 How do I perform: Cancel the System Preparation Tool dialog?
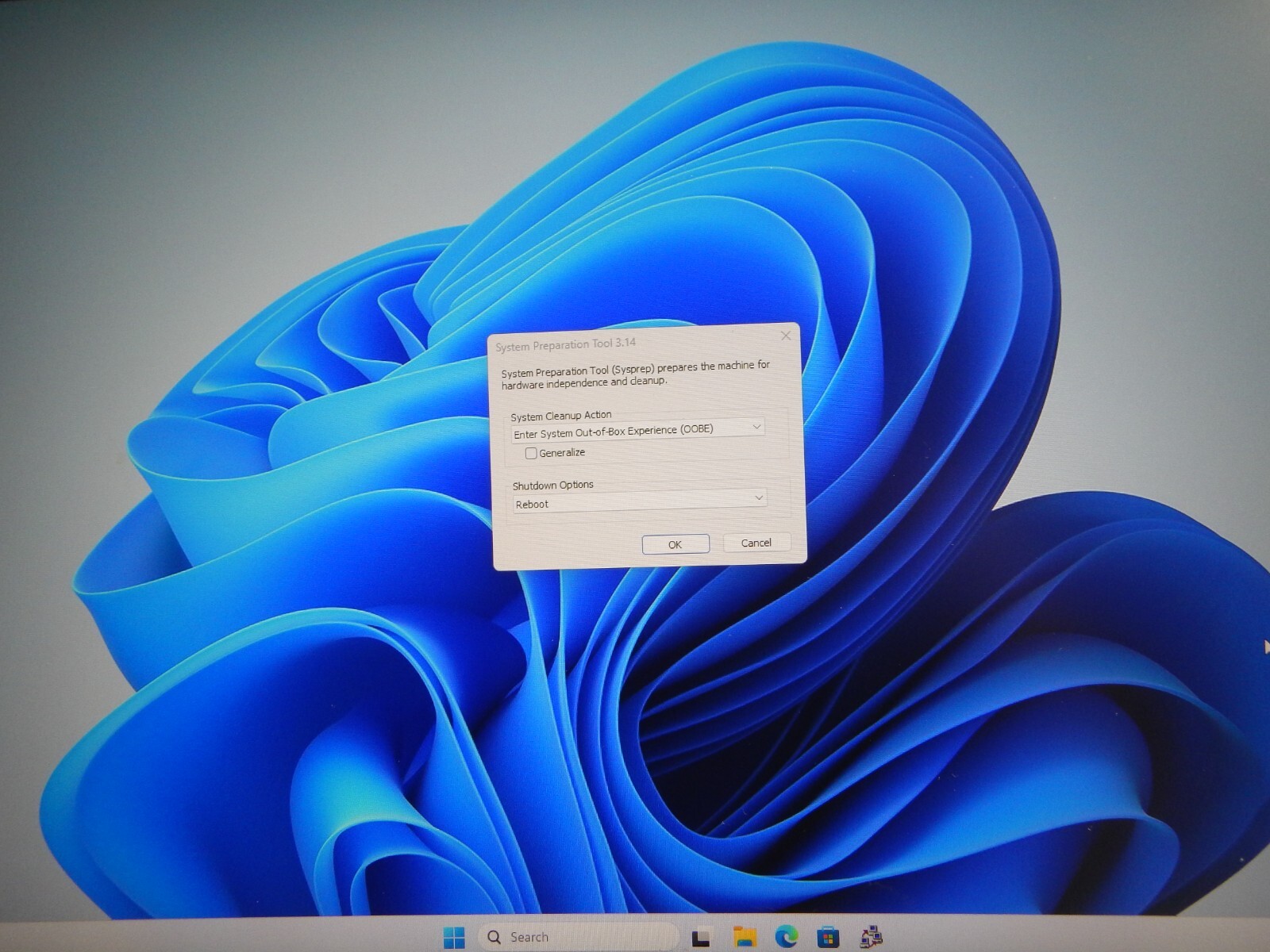[756, 543]
